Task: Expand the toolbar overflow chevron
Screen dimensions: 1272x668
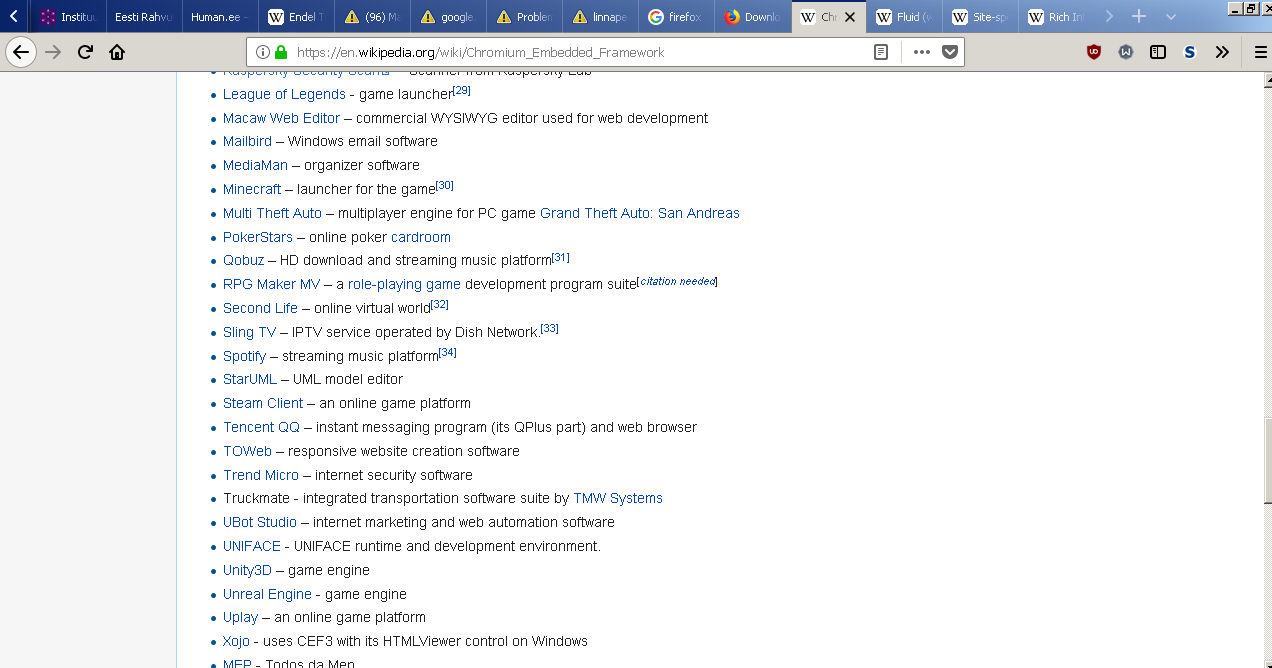Action: (1222, 52)
